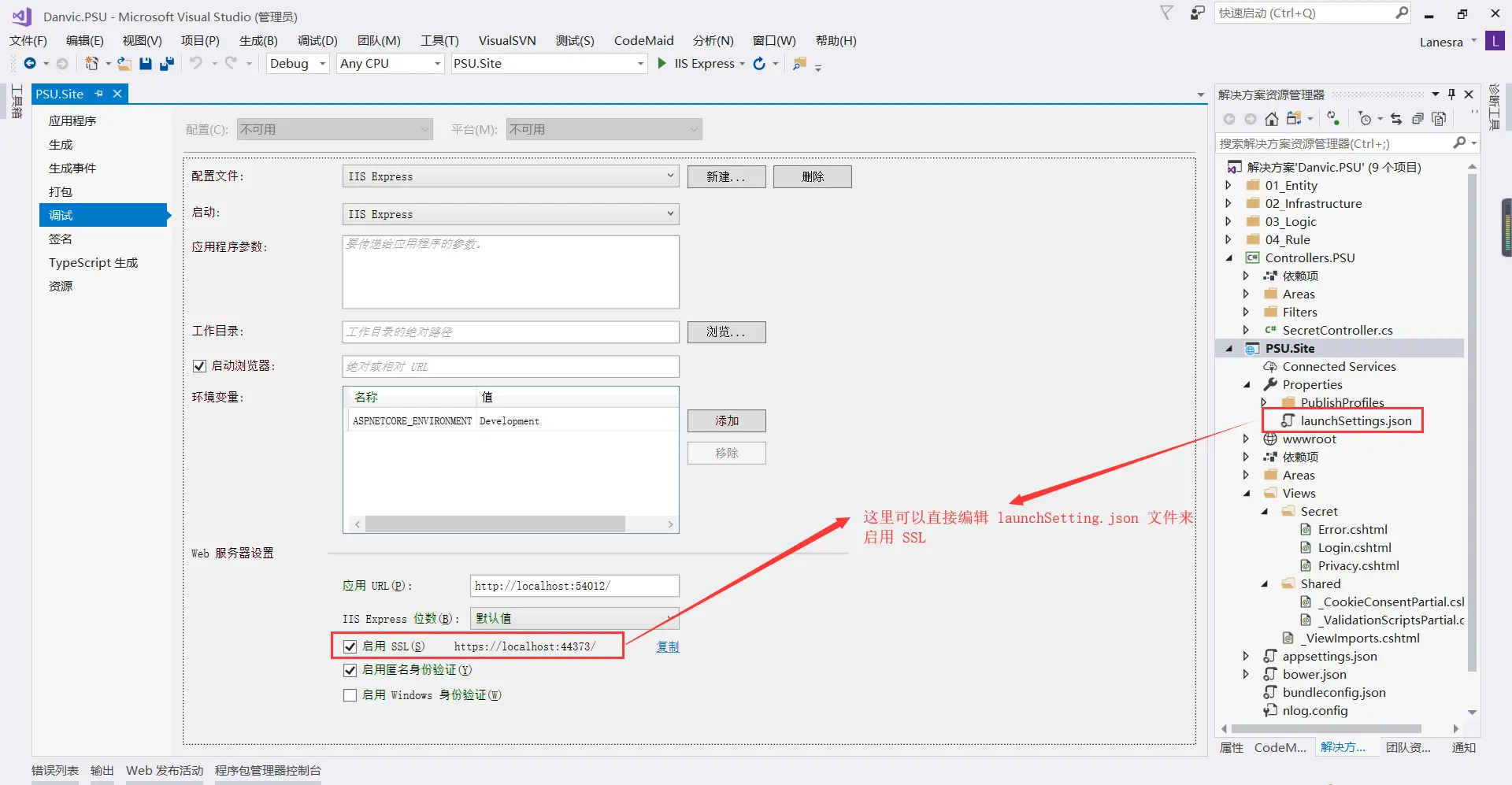Image resolution: width=1512 pixels, height=785 pixels.
Task: Click the Save All toolbar icon
Action: (166, 64)
